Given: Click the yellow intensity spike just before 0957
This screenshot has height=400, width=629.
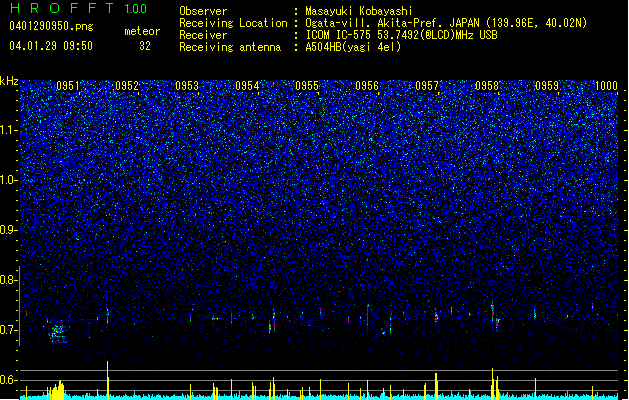Looking at the screenshot, I should pyautogui.click(x=436, y=385).
